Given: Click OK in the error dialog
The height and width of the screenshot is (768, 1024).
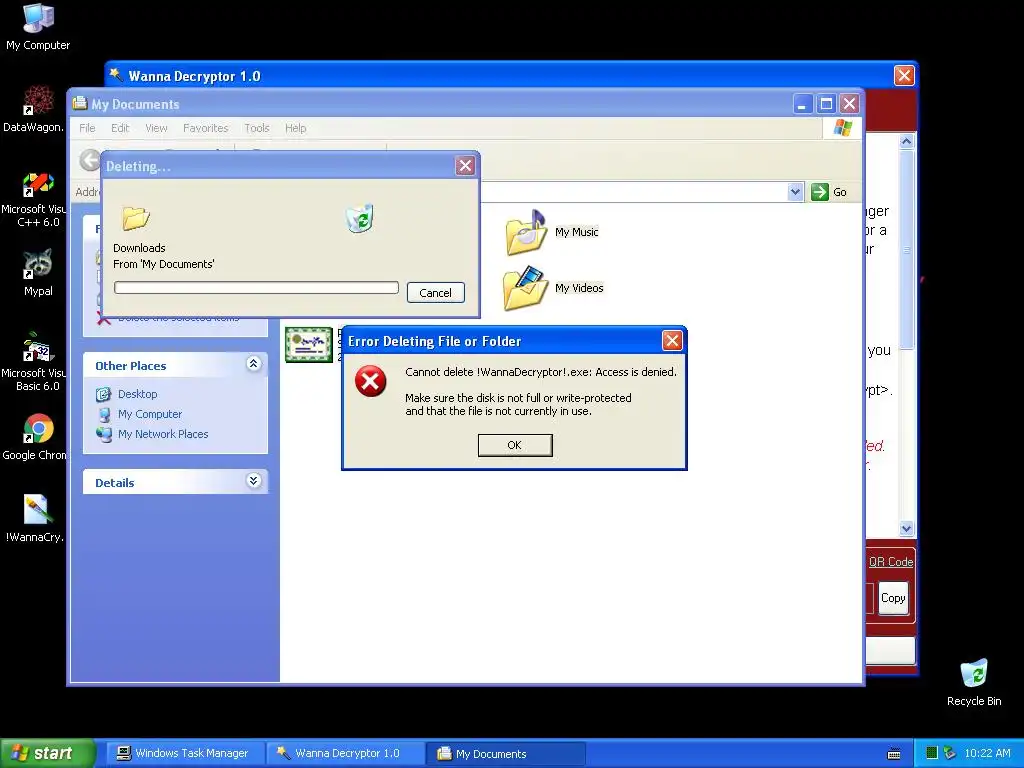Looking at the screenshot, I should (x=515, y=445).
